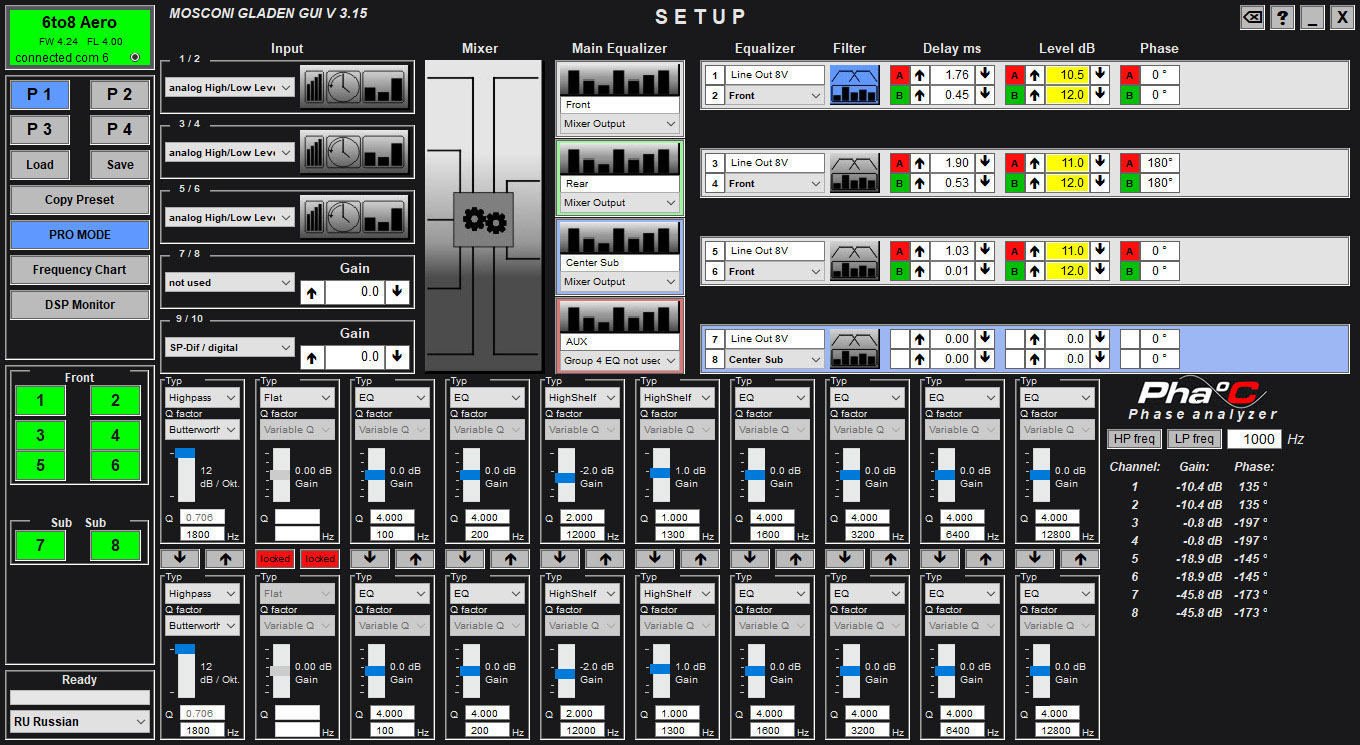Toggle first red locked indicator
The image size is (1360, 745).
[x=274, y=559]
